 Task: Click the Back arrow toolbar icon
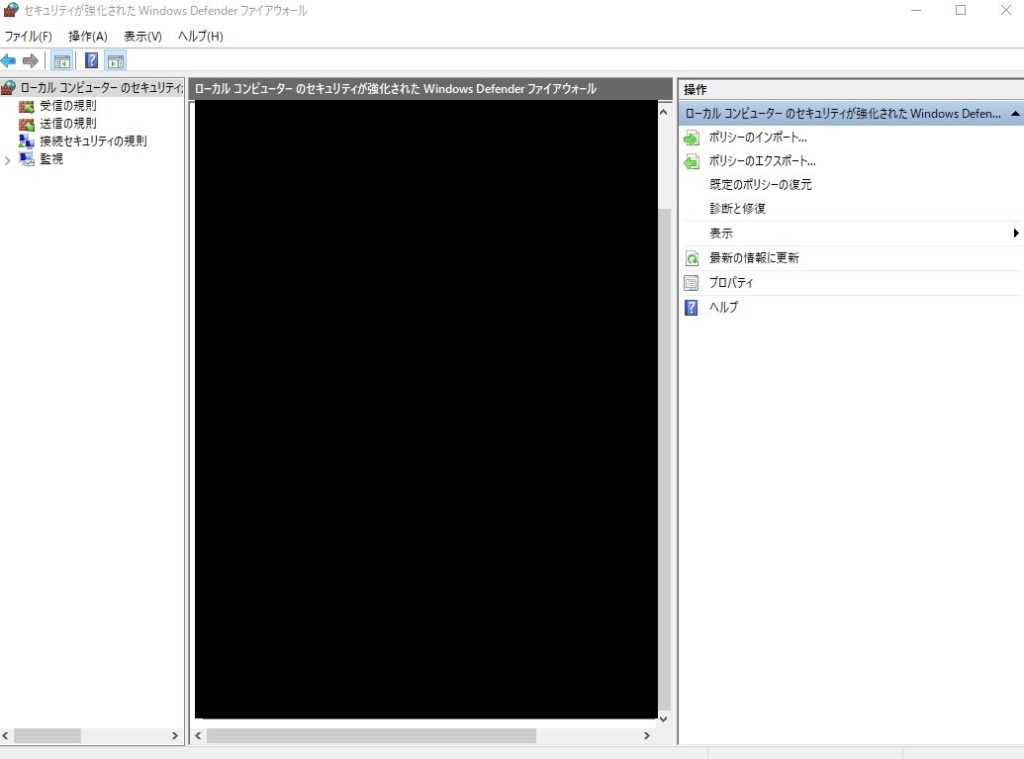click(8, 61)
